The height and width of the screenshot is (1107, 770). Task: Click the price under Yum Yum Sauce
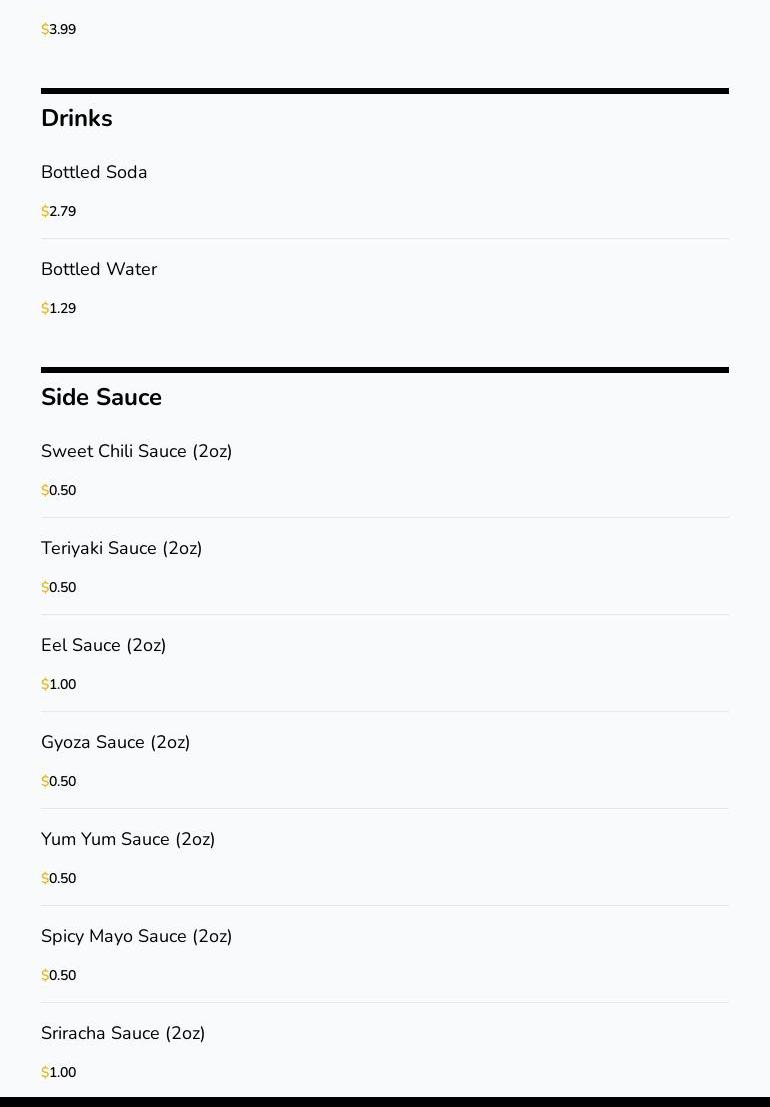click(x=59, y=878)
